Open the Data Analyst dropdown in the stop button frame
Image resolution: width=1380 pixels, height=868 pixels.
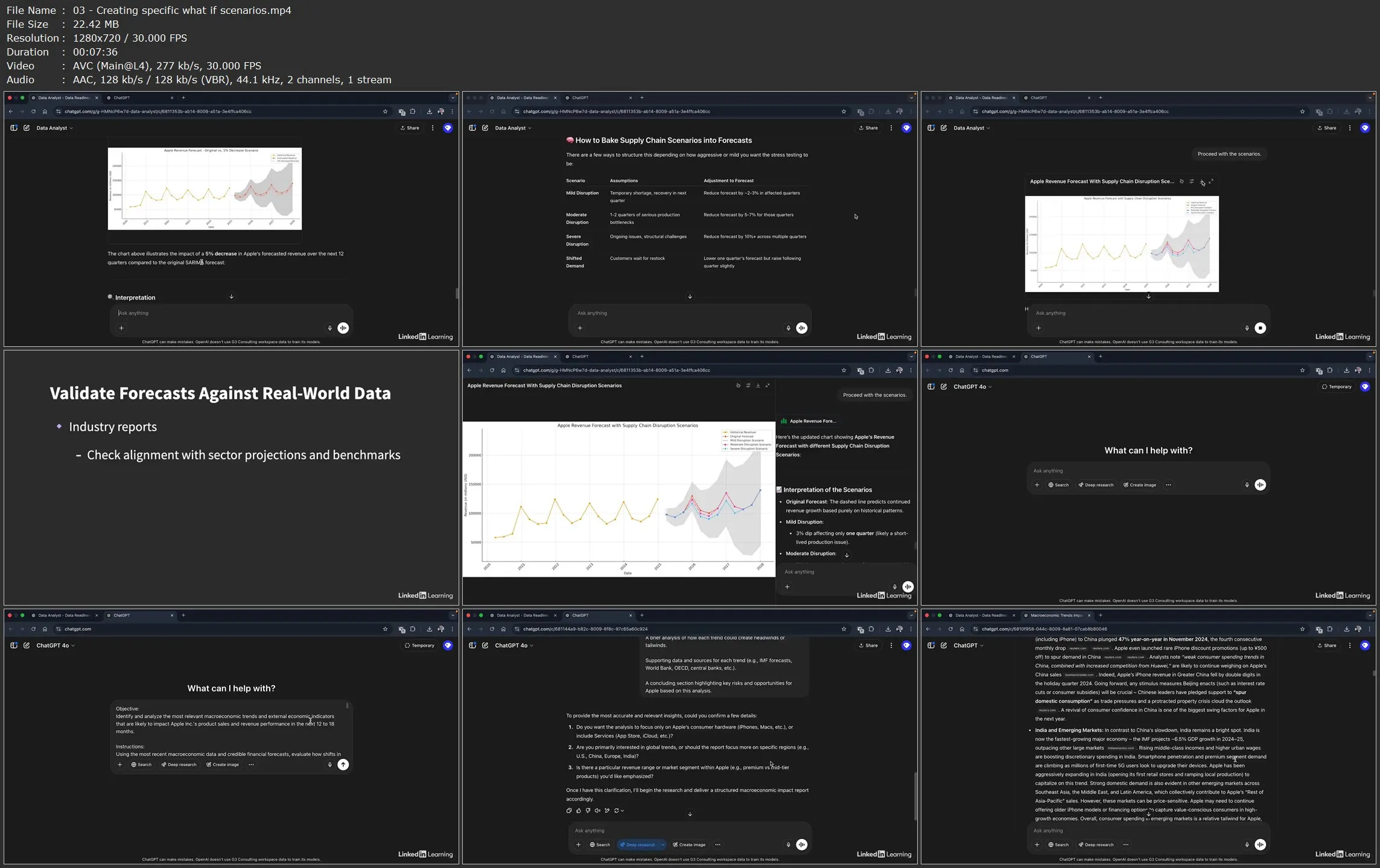click(x=971, y=128)
